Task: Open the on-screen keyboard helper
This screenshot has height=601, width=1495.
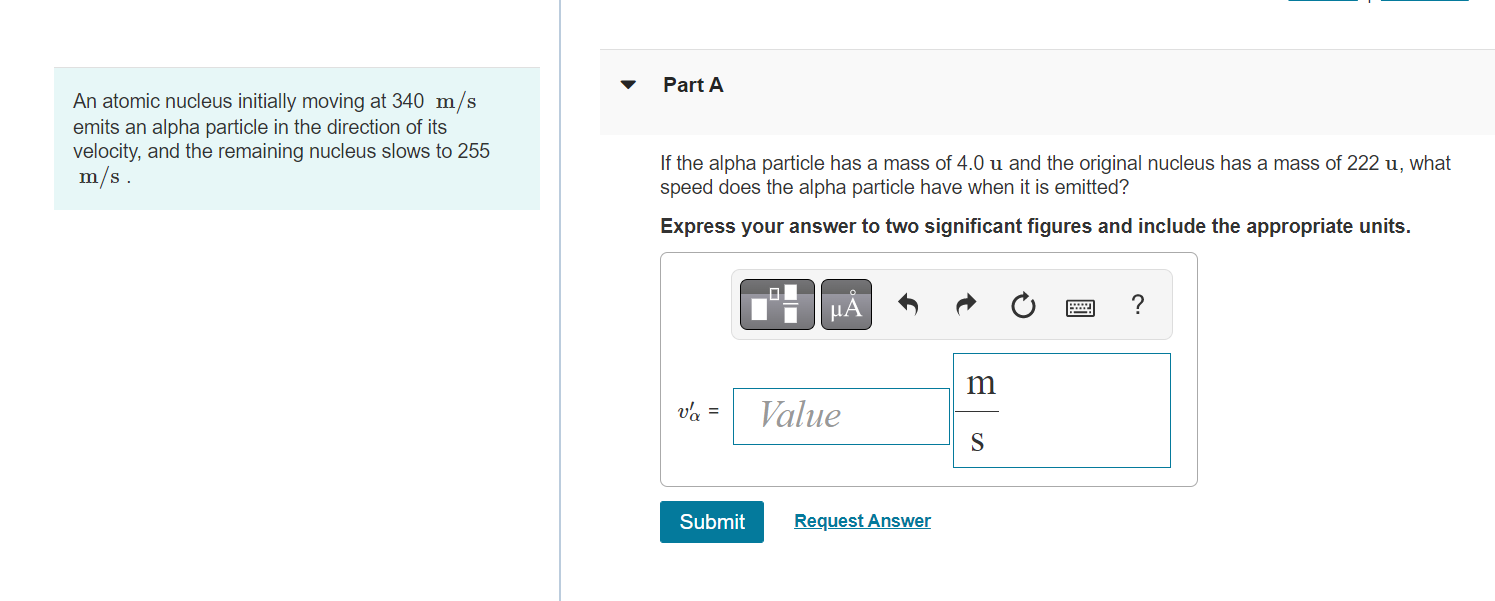Action: point(1080,304)
